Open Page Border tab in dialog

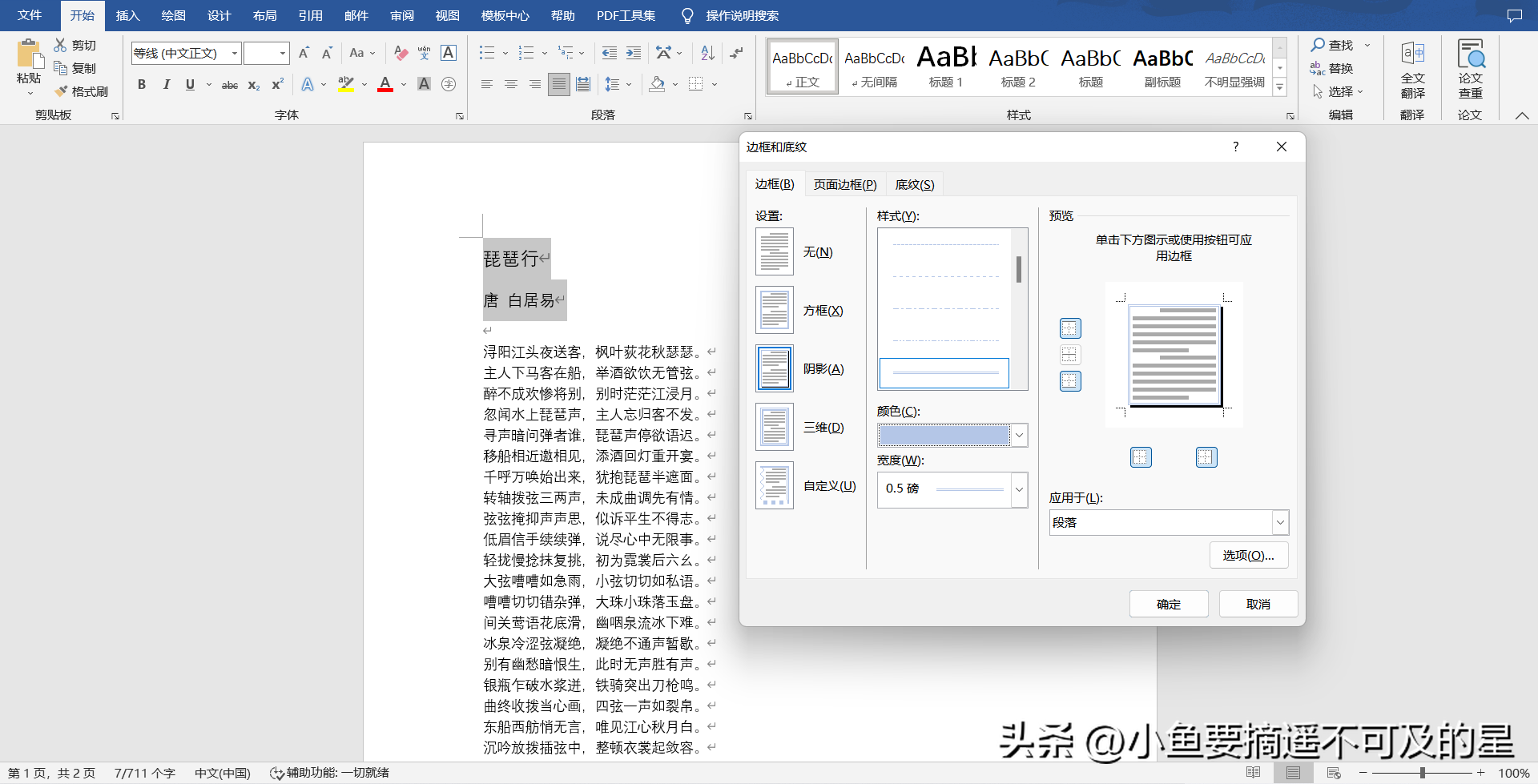pos(845,184)
